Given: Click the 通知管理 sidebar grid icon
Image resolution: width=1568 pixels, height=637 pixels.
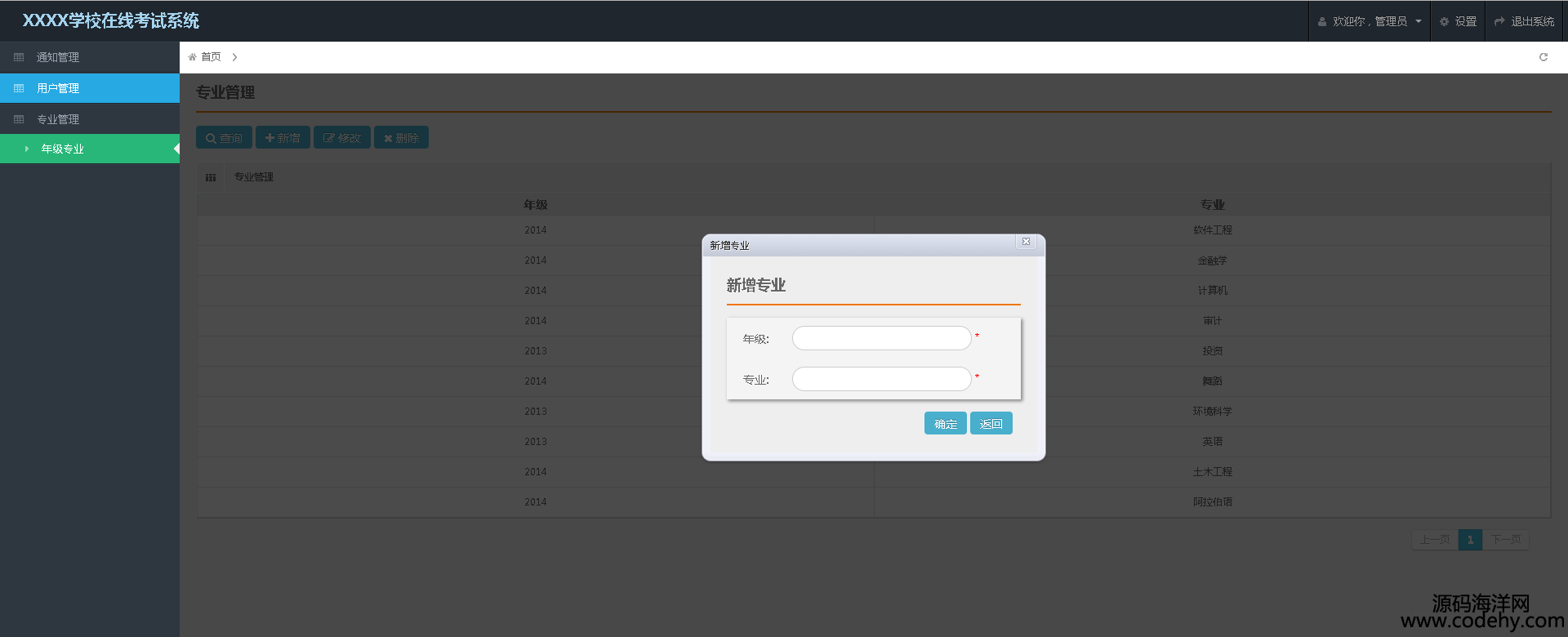Looking at the screenshot, I should coord(19,57).
